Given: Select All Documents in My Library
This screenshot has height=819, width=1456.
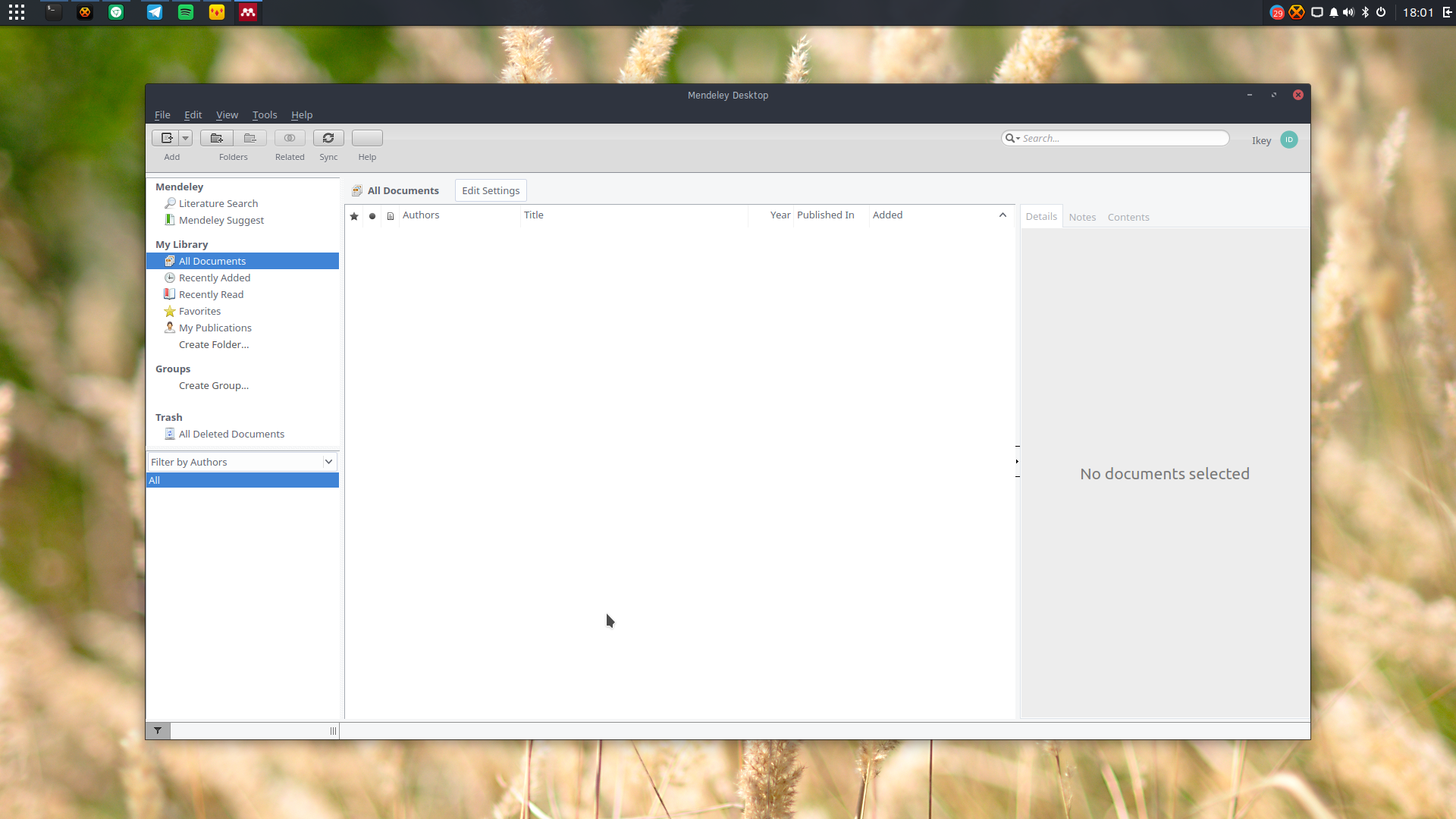Looking at the screenshot, I should point(243,261).
